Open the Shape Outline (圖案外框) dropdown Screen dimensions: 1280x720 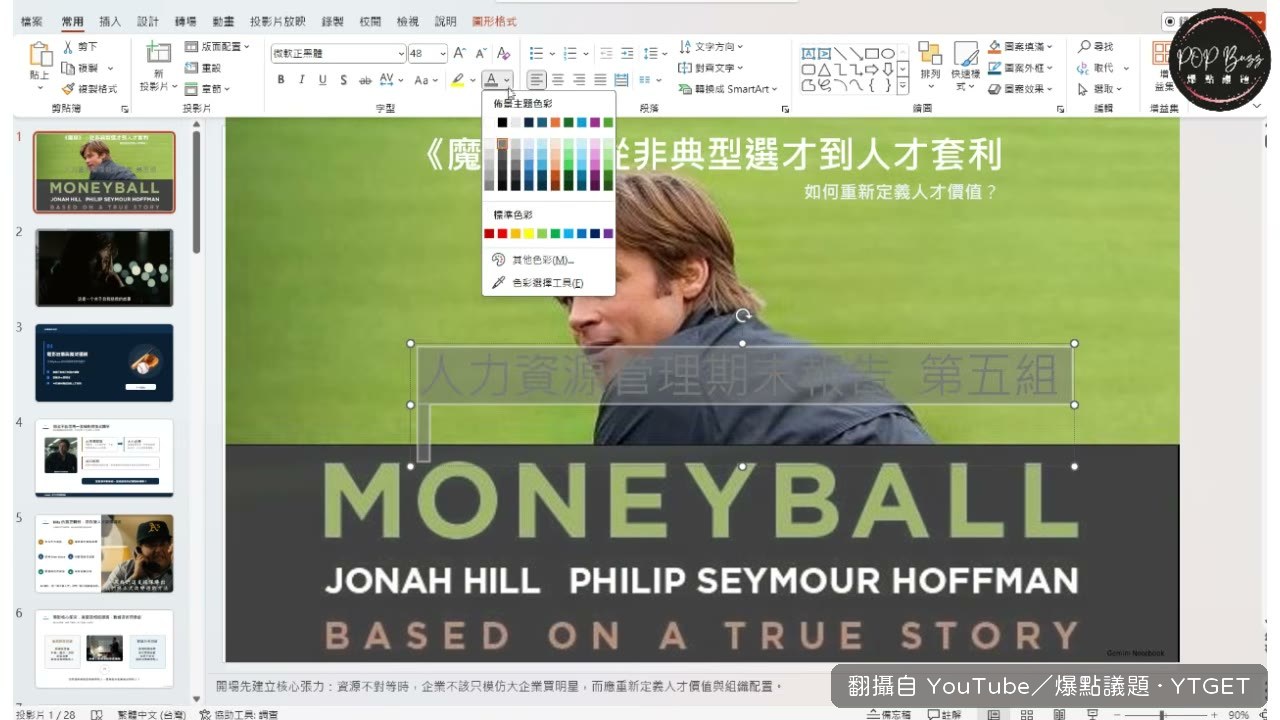(1021, 68)
